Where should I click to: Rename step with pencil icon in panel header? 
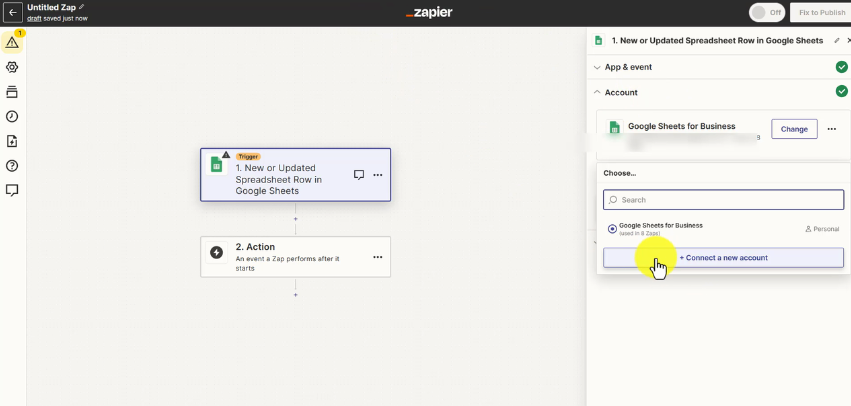pos(837,41)
